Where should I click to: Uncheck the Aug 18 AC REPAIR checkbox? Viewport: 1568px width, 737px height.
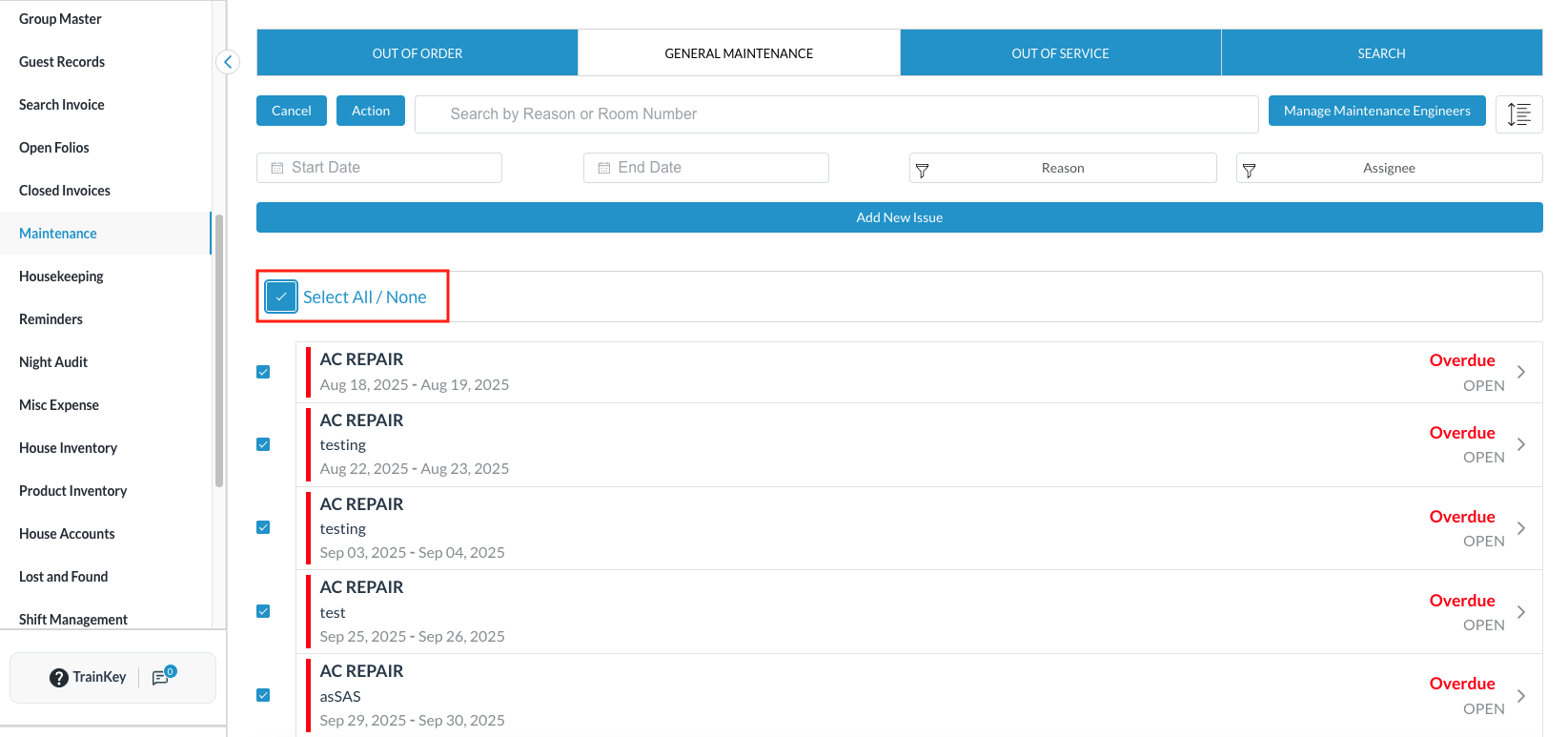point(263,372)
